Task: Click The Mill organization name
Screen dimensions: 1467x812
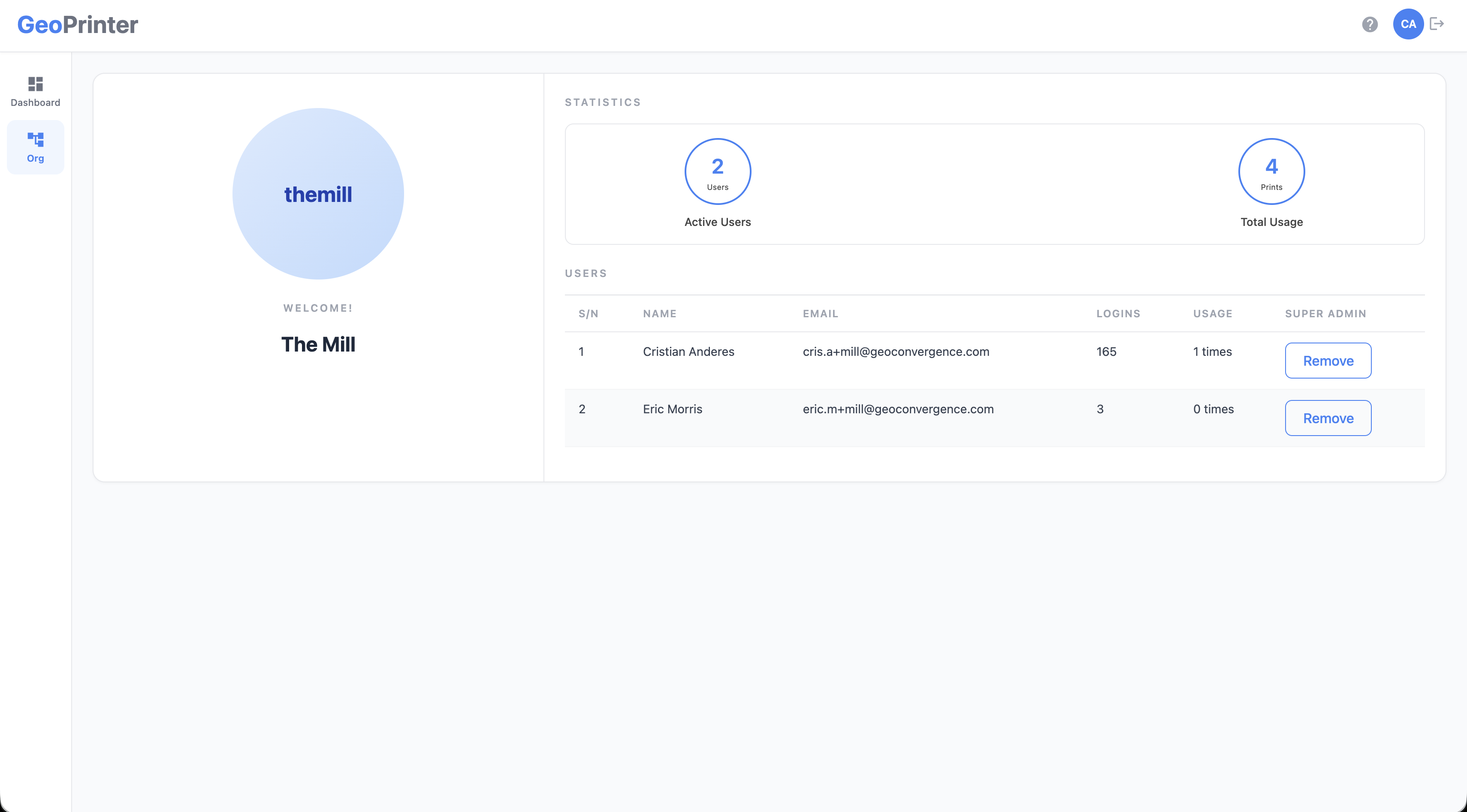Action: coord(318,344)
